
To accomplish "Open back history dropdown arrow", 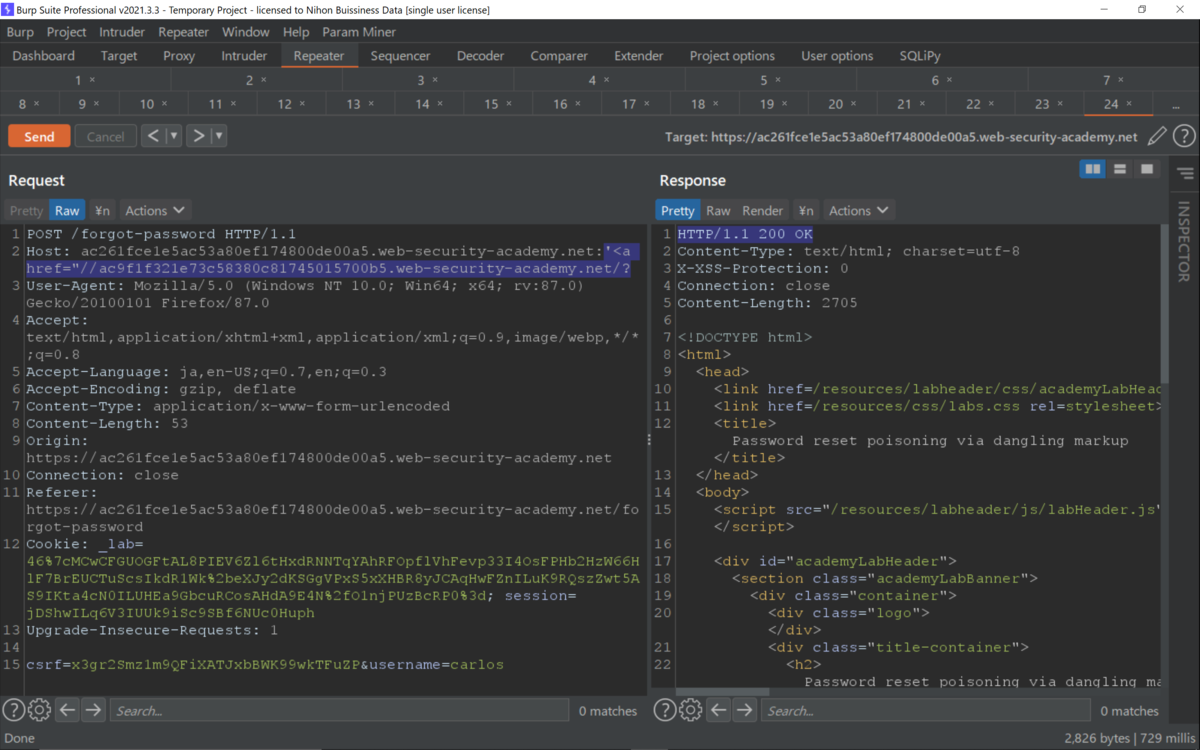I will pyautogui.click(x=174, y=136).
